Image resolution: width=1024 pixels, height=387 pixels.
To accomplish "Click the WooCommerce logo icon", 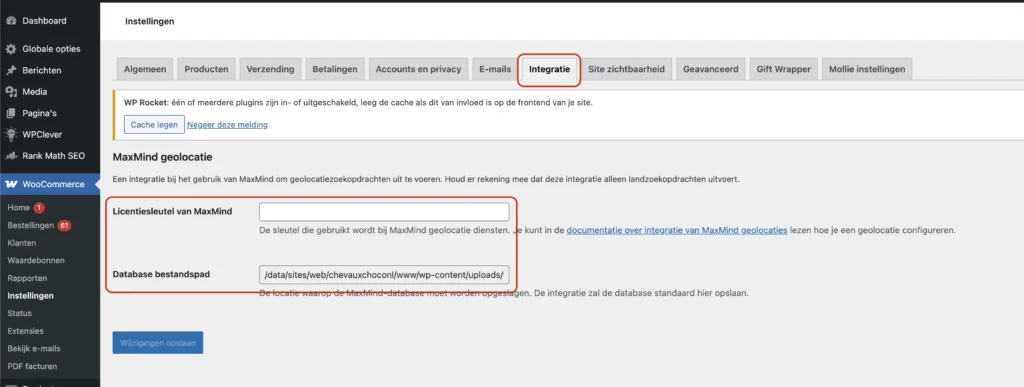I will point(11,184).
